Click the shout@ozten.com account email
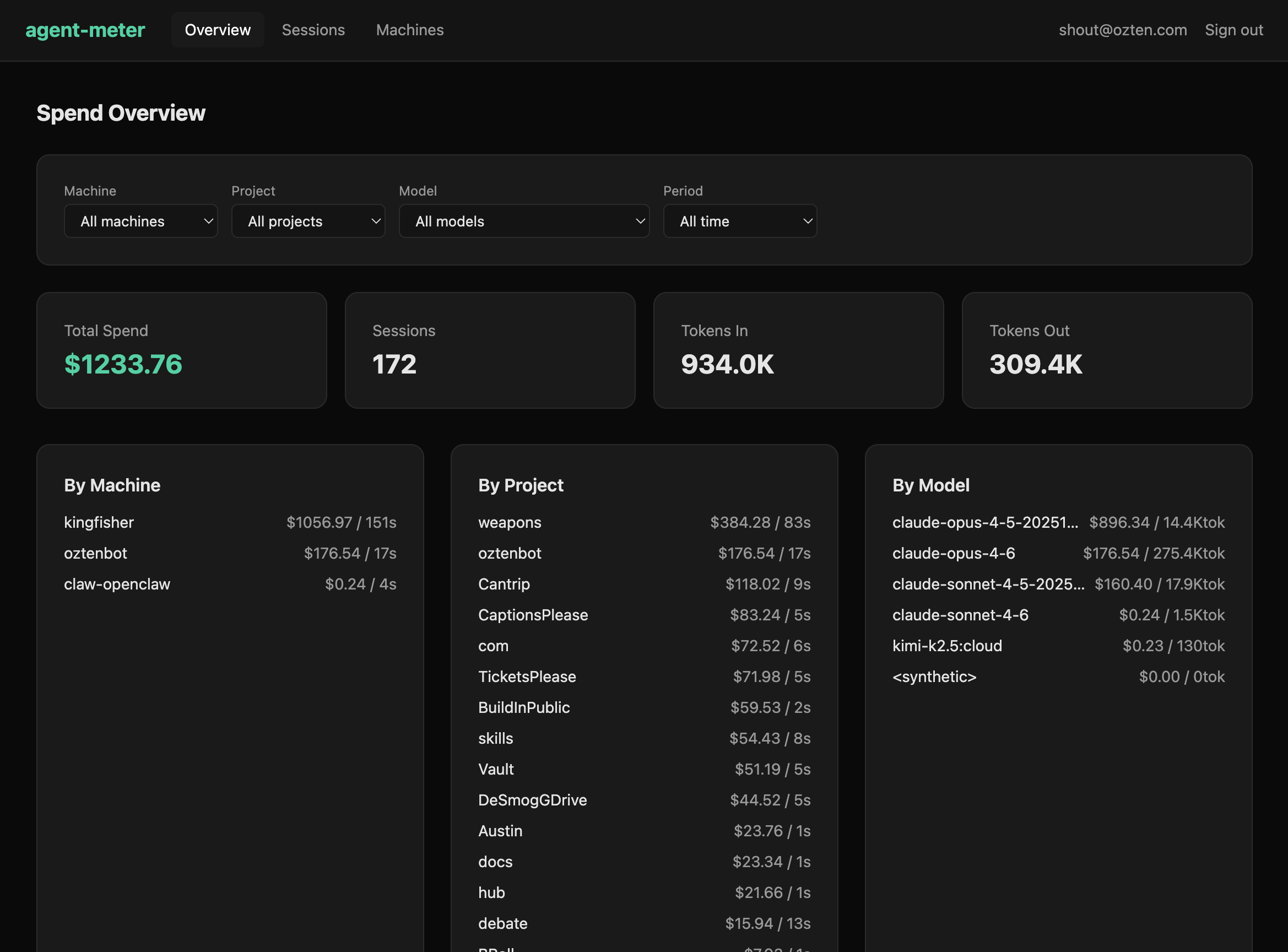Image resolution: width=1288 pixels, height=952 pixels. pos(1123,29)
